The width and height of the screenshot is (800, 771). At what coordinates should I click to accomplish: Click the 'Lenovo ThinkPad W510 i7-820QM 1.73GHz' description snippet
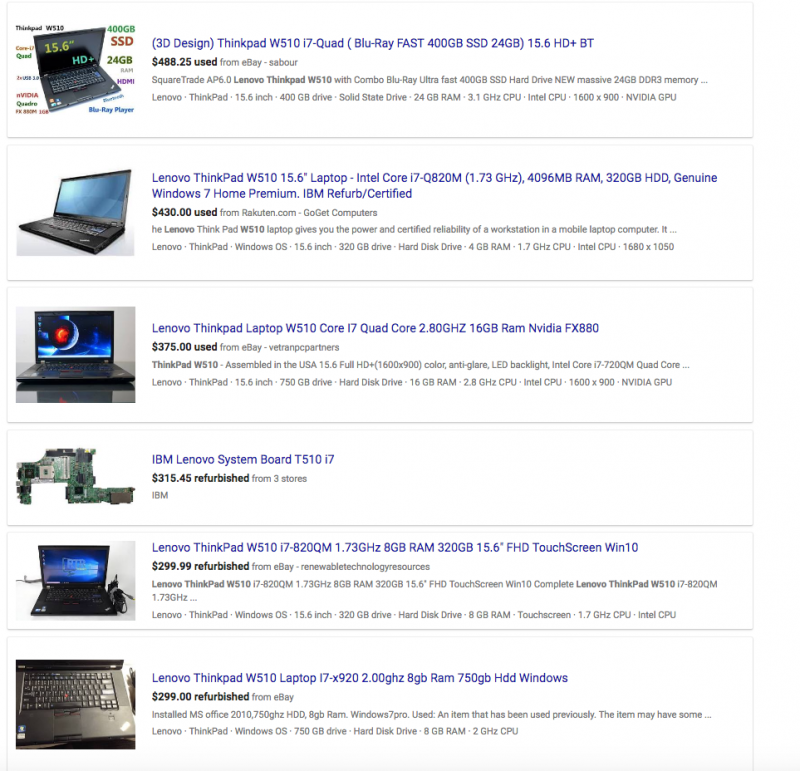tap(434, 590)
